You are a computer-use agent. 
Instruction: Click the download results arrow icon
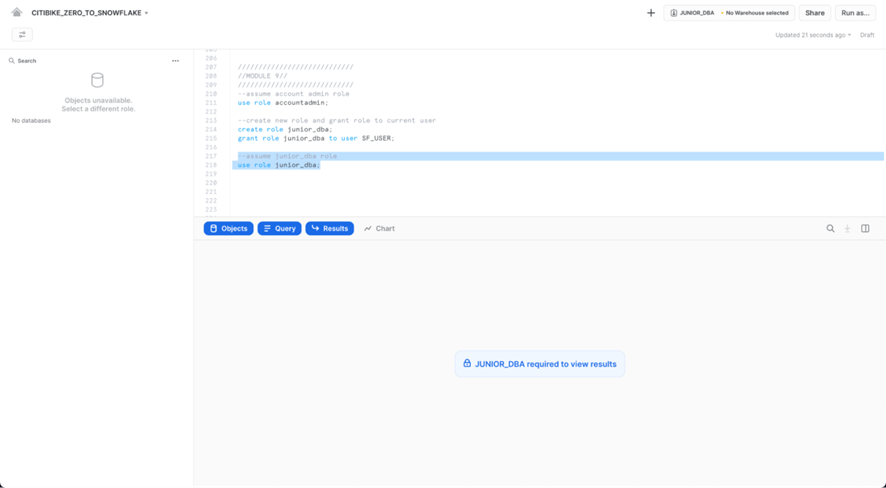coord(847,229)
